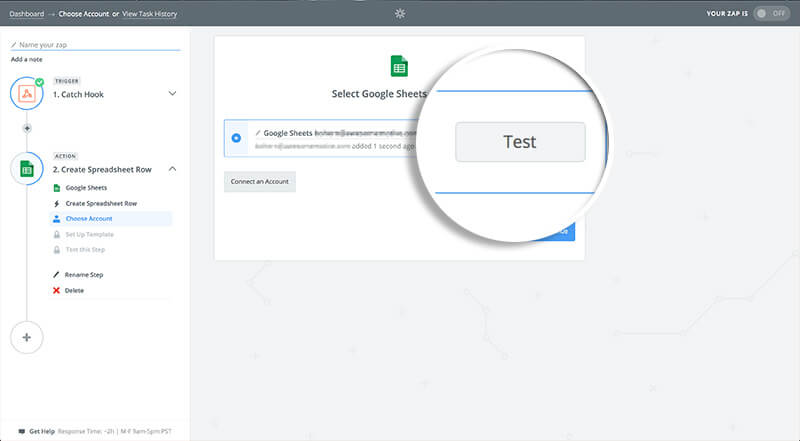This screenshot has height=441, width=800.
Task: Click pencil icon next to account name
Action: point(258,133)
